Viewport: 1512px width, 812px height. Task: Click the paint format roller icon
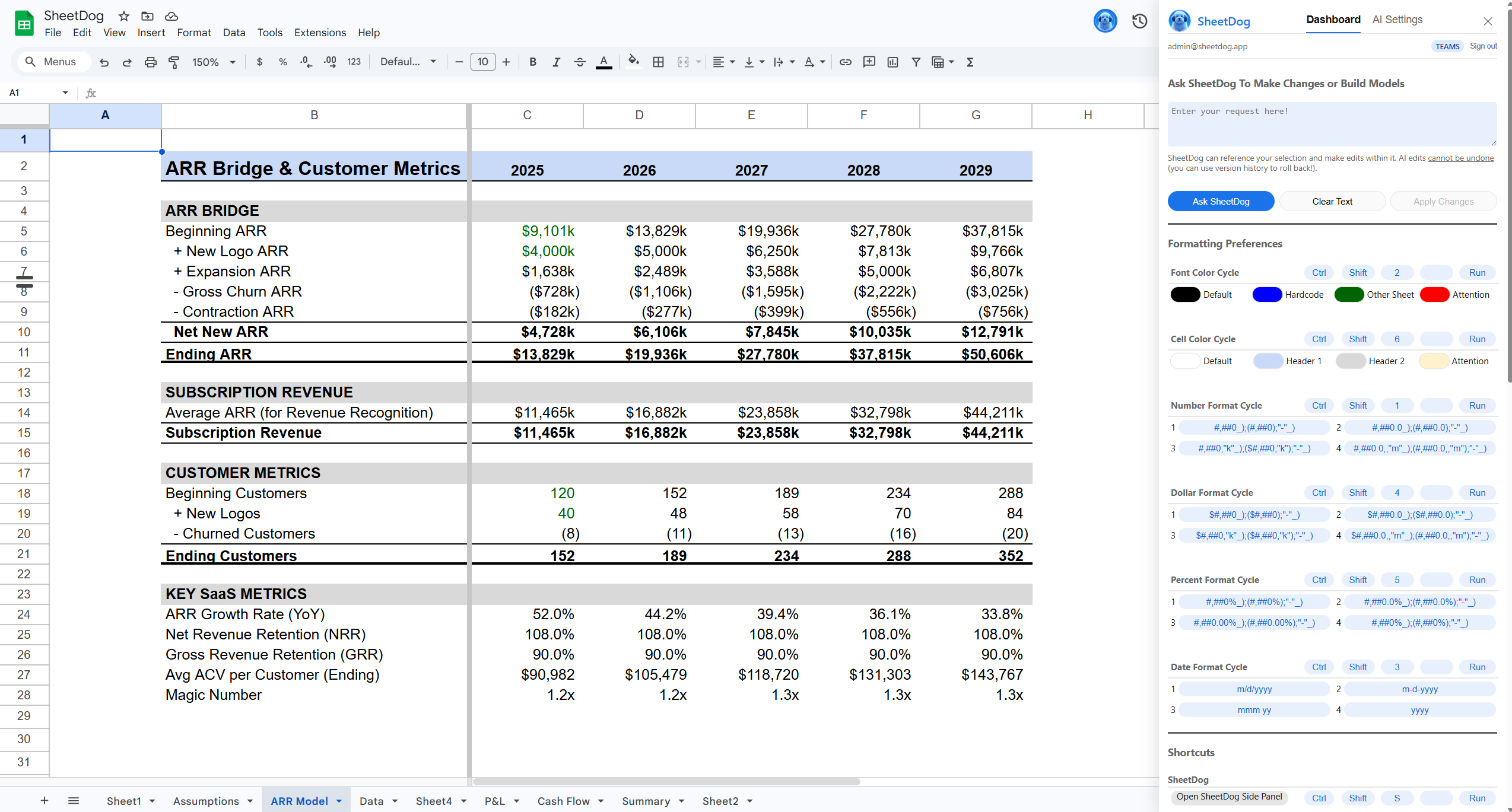point(174,62)
